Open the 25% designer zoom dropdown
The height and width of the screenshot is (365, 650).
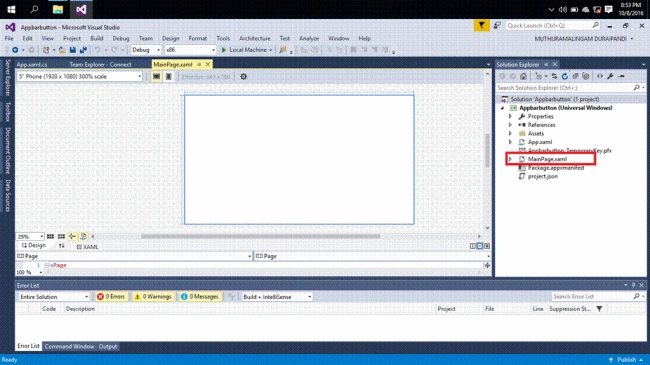coord(30,236)
